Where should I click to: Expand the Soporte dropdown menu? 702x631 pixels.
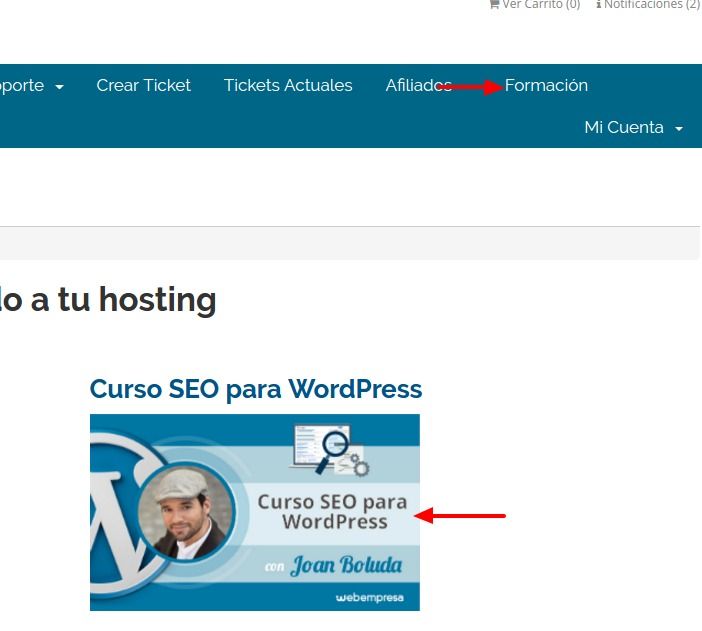click(31, 85)
